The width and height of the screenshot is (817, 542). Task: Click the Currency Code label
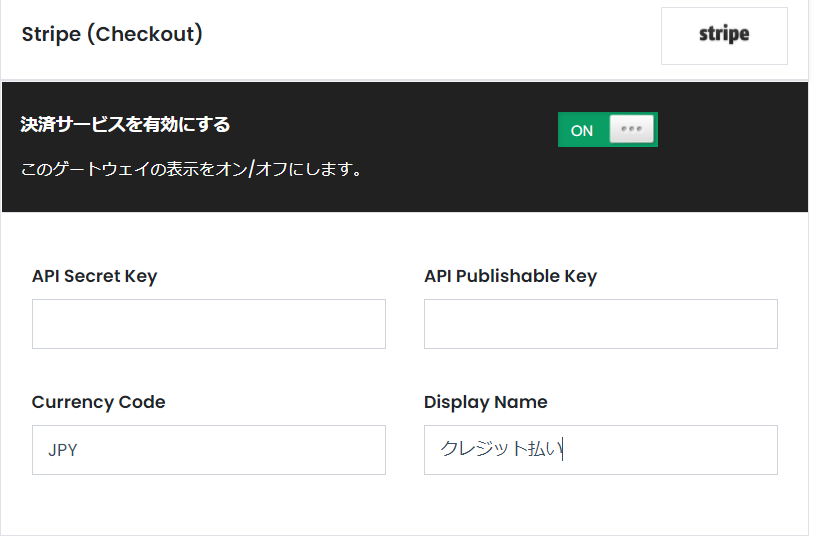click(98, 402)
